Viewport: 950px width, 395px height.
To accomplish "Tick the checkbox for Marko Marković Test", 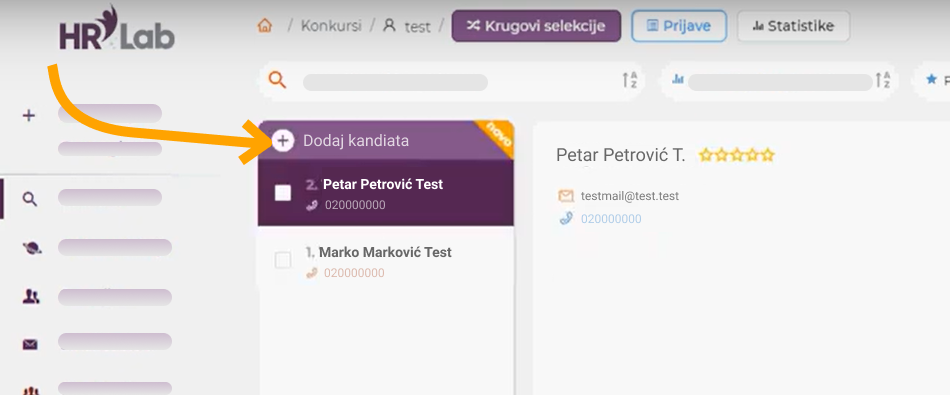I will pyautogui.click(x=283, y=261).
